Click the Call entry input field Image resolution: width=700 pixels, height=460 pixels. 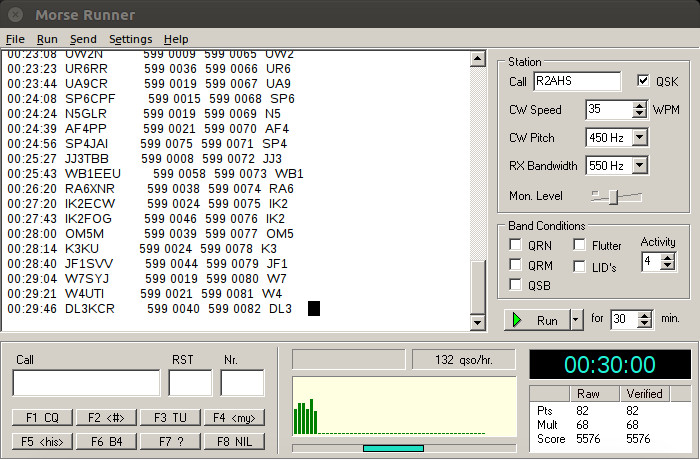coord(86,383)
